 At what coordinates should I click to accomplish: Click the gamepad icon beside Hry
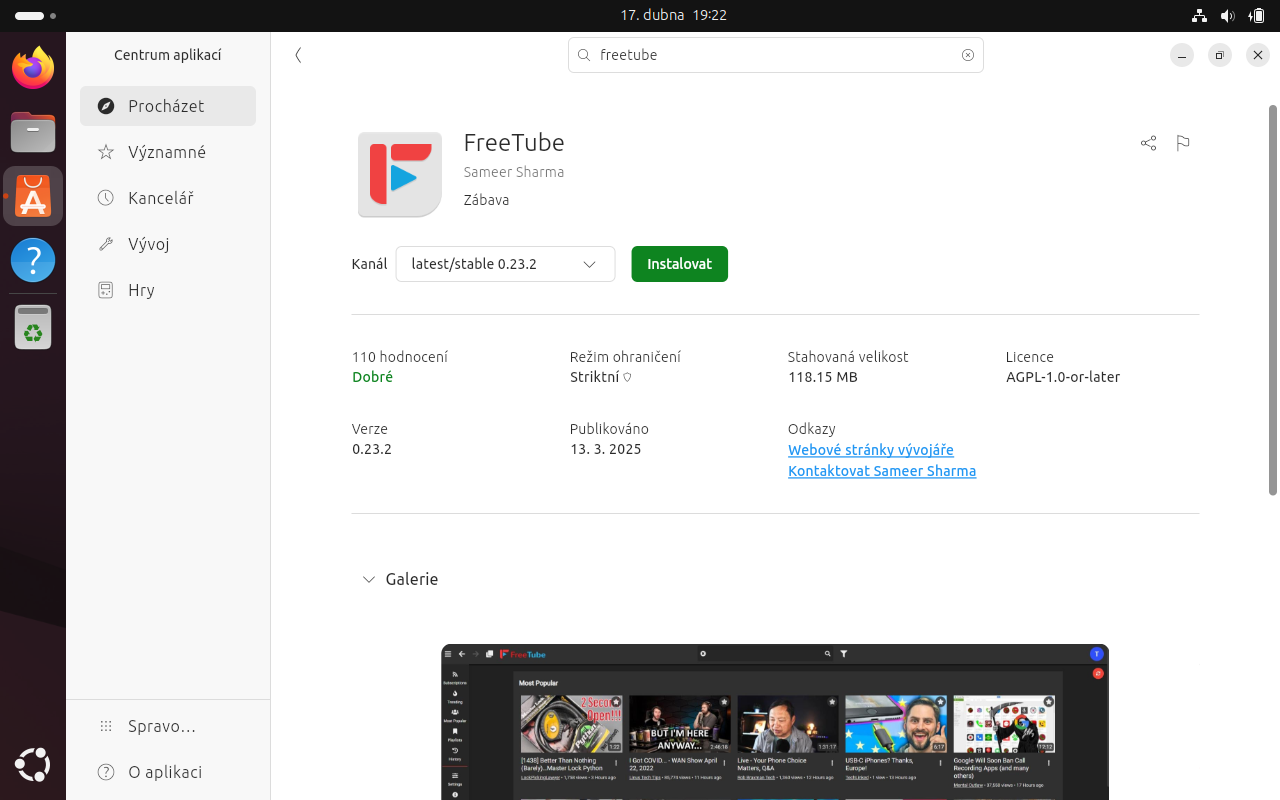point(106,290)
